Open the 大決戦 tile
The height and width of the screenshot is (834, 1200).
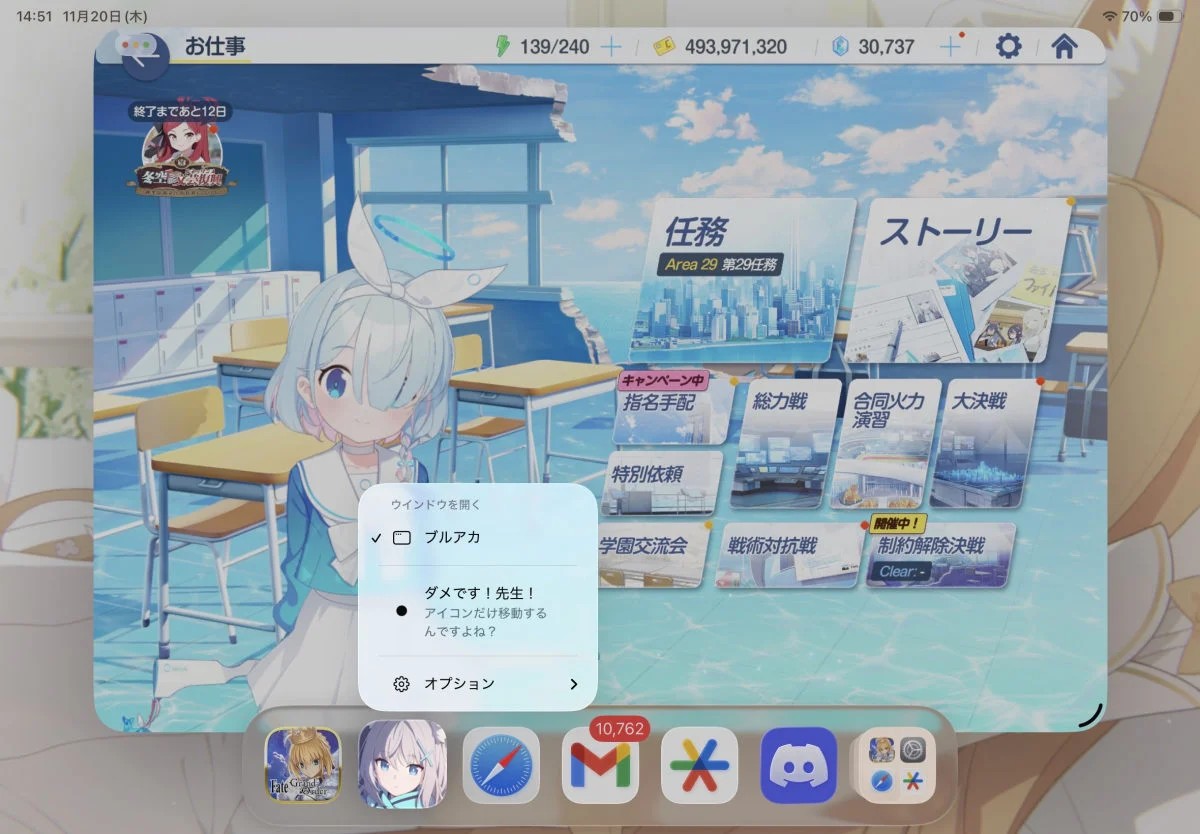985,443
